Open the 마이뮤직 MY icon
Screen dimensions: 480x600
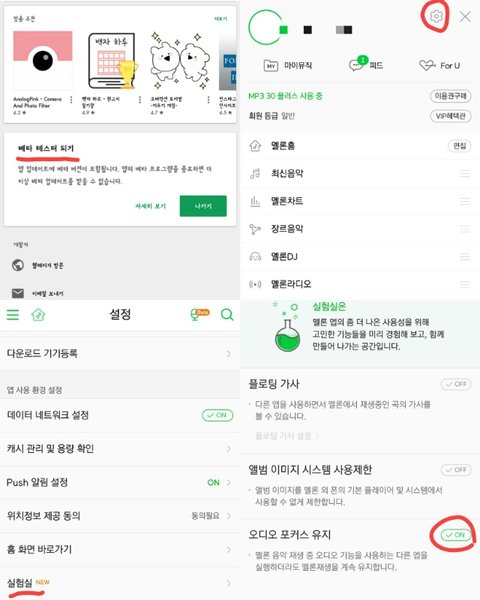pos(271,66)
